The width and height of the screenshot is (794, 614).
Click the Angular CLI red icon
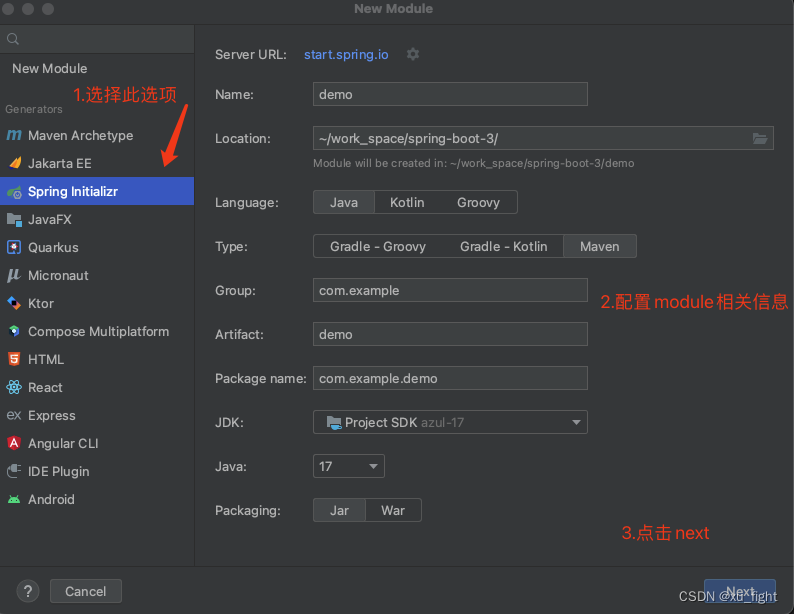click(x=14, y=443)
